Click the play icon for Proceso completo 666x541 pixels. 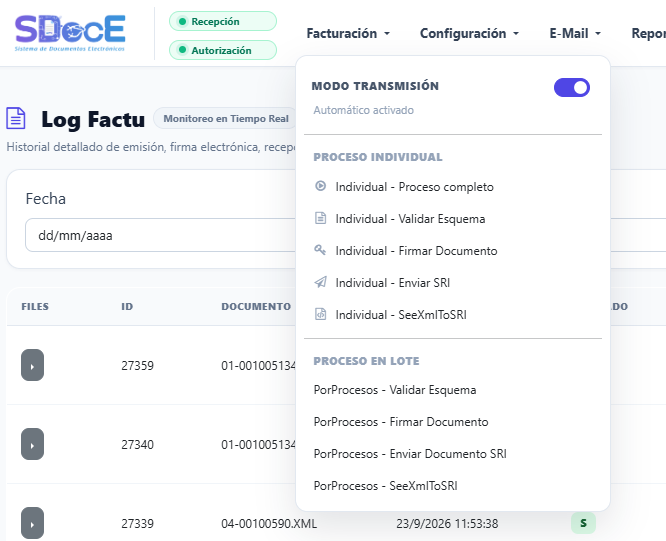coord(320,186)
